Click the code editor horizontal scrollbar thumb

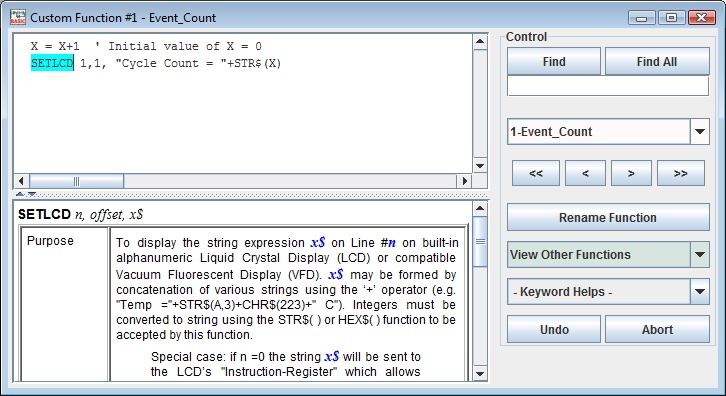coord(76,181)
